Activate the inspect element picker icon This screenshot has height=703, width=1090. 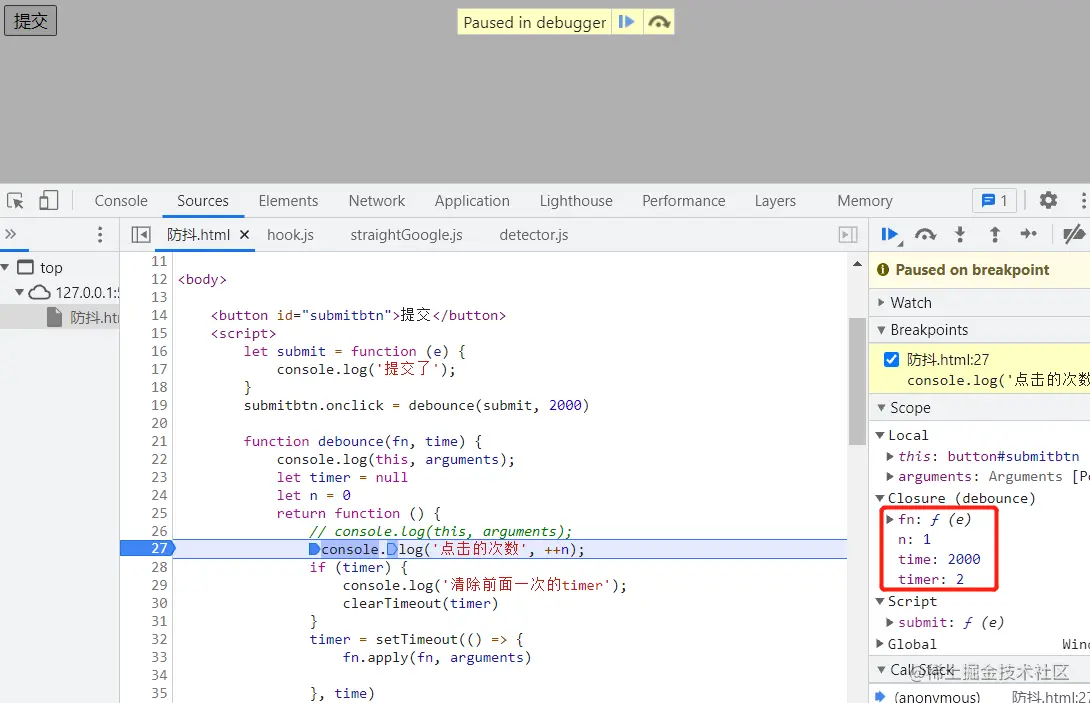pyautogui.click(x=15, y=201)
